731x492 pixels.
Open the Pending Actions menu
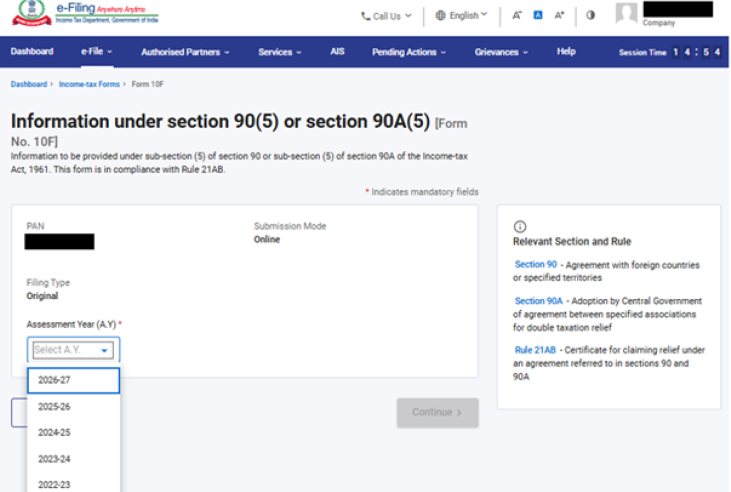[409, 52]
